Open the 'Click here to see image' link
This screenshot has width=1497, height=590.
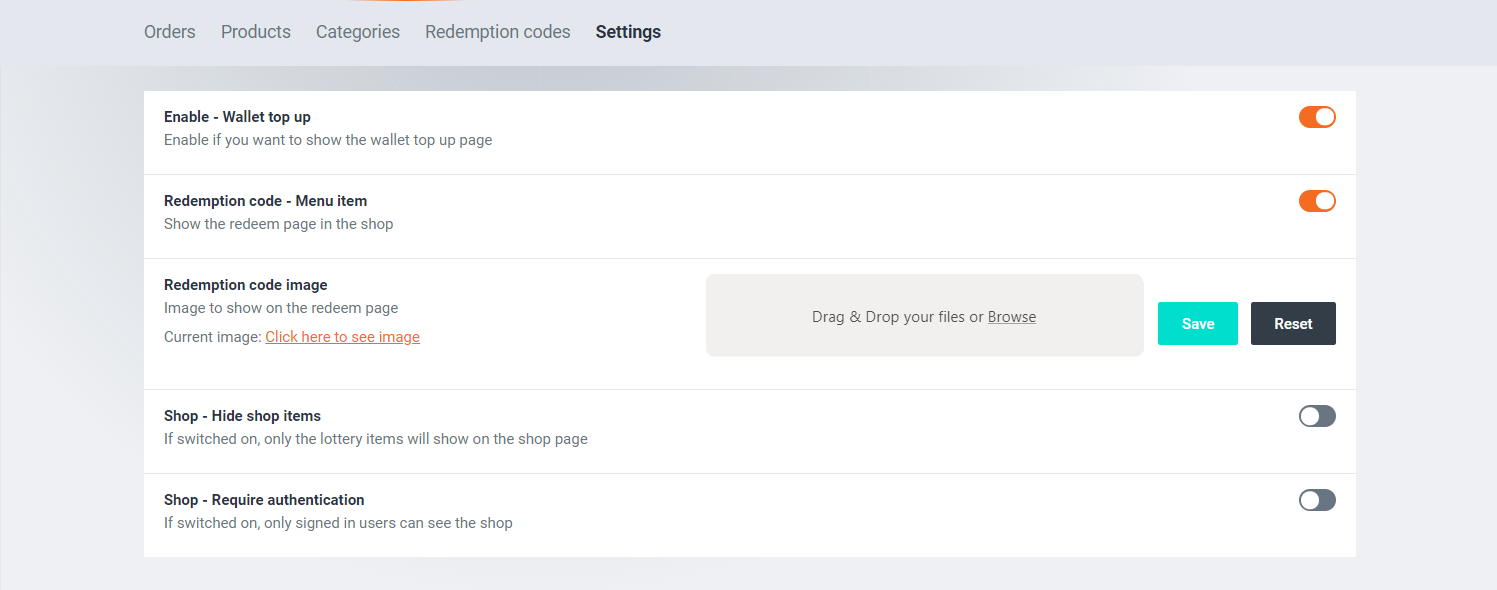342,337
